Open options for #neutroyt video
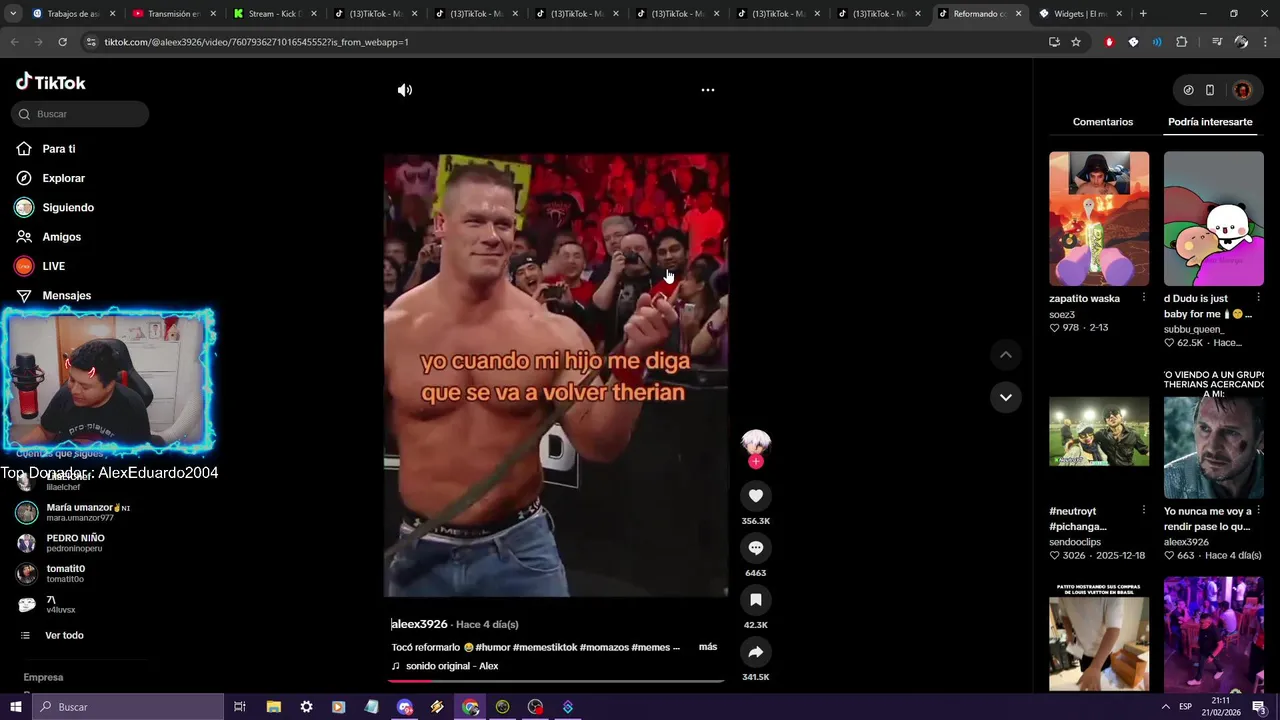The height and width of the screenshot is (720, 1280). [x=1144, y=510]
